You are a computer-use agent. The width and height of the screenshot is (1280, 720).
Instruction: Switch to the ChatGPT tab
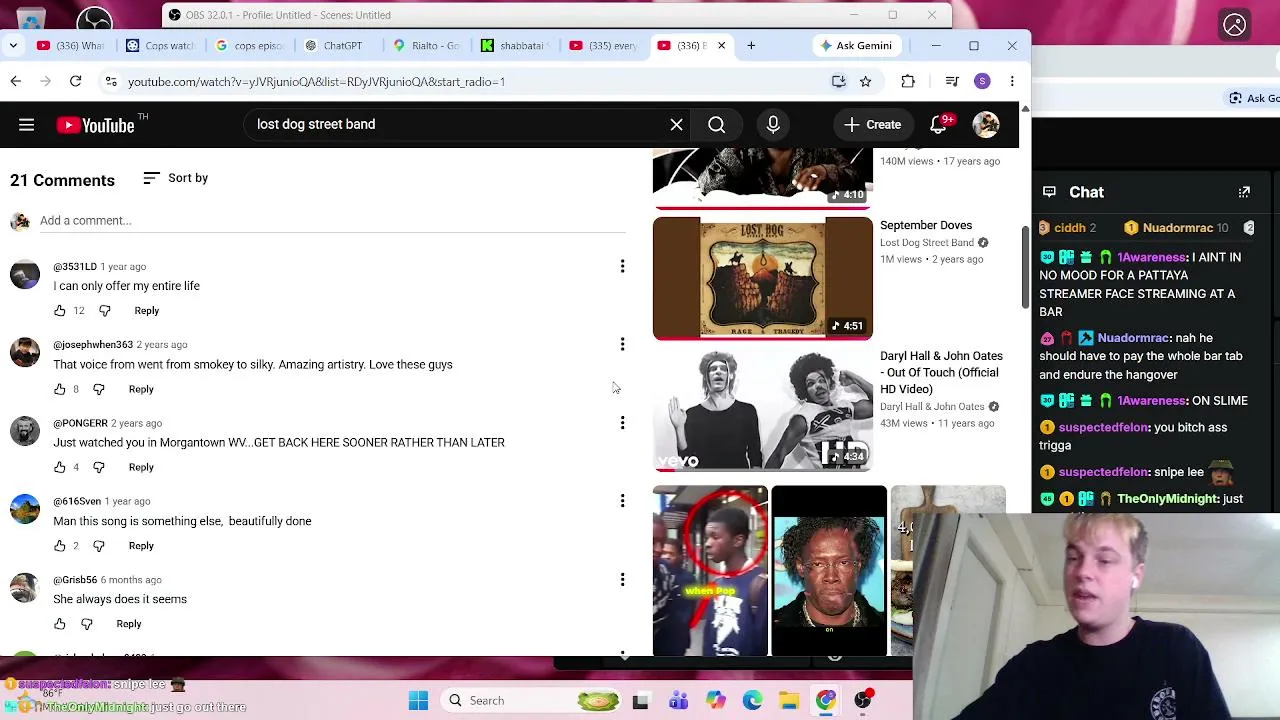(x=340, y=46)
